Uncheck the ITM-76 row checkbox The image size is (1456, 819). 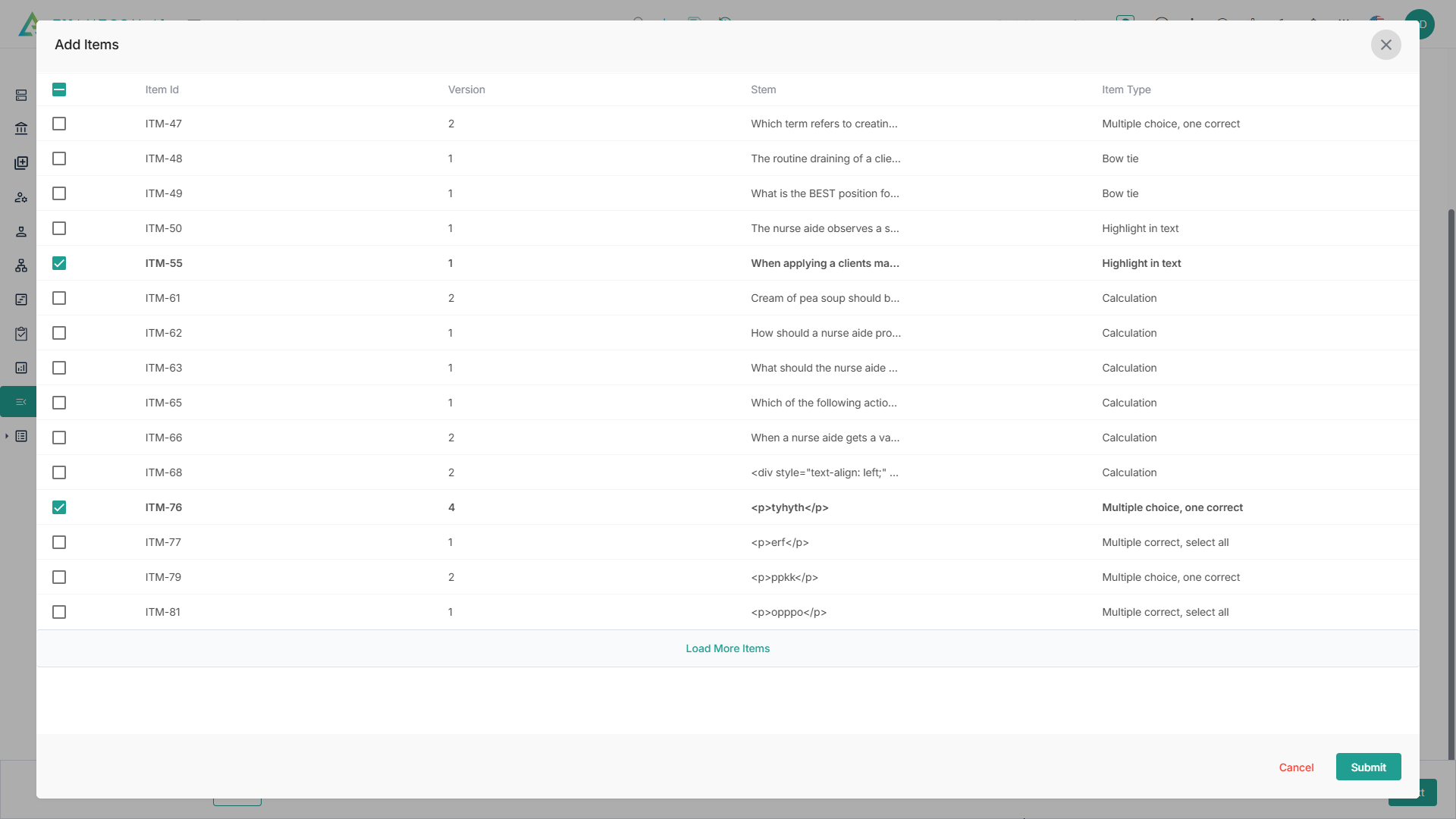click(x=59, y=507)
